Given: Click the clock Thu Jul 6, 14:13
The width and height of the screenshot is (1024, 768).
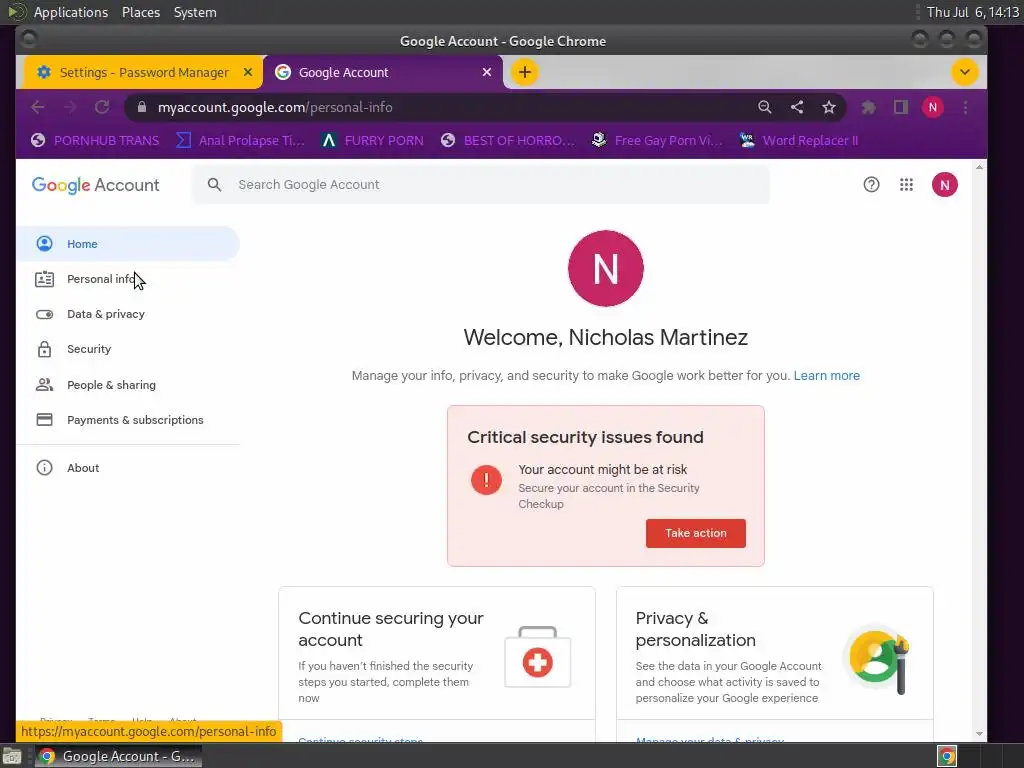Looking at the screenshot, I should 973,12.
